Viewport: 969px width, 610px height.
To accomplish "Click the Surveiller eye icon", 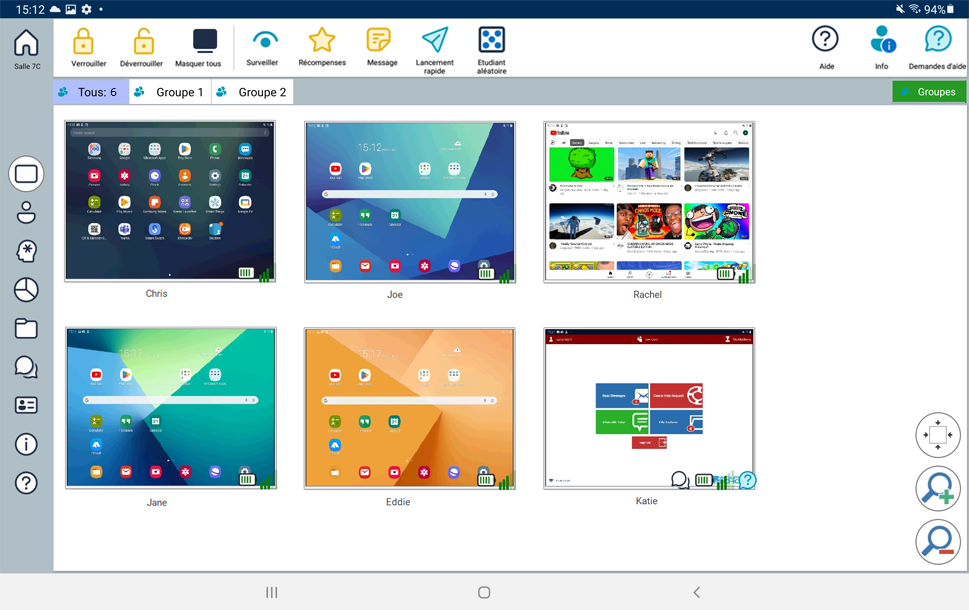I will coord(264,41).
